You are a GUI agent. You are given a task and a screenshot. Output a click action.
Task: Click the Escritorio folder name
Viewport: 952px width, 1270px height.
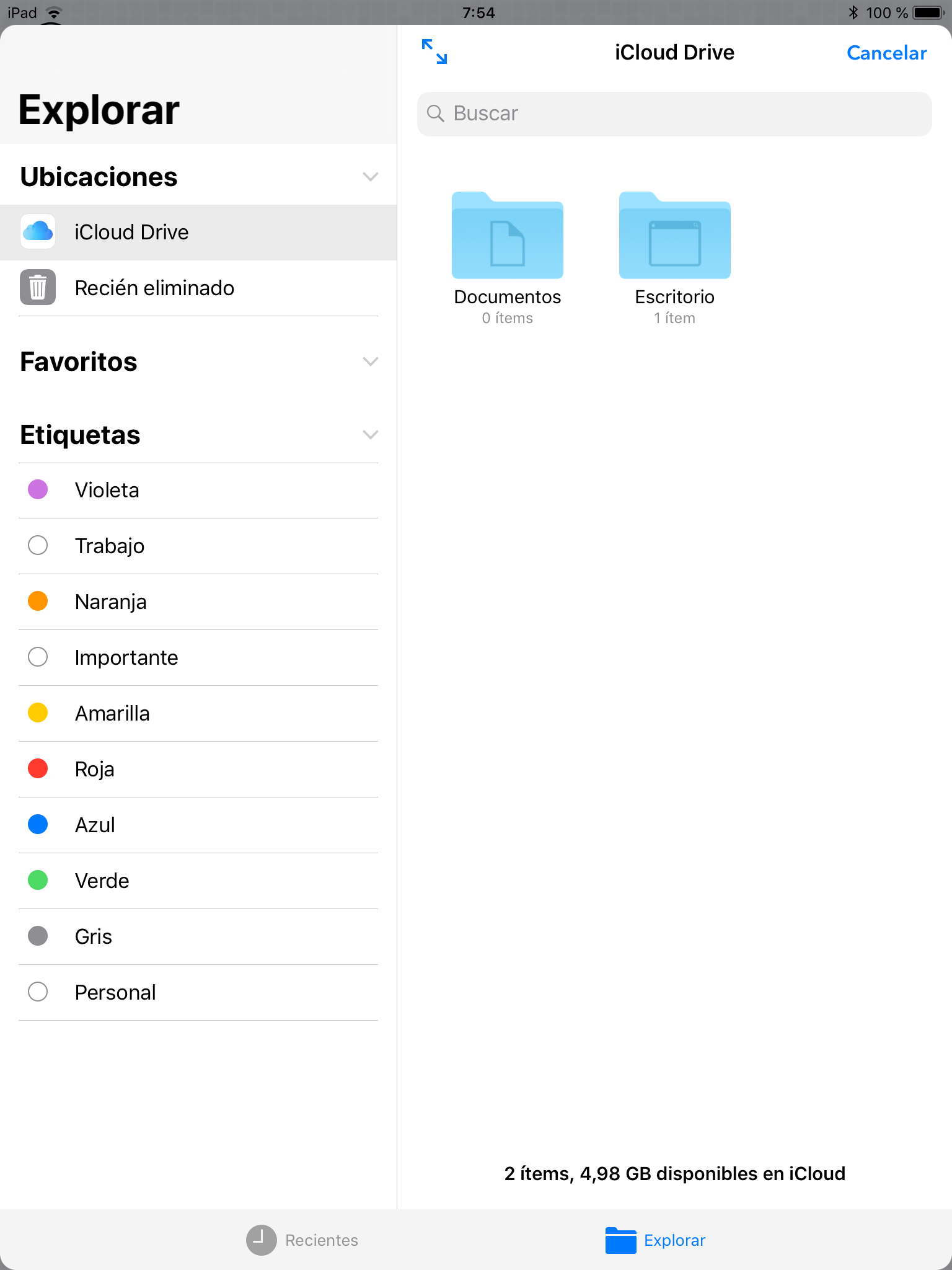click(x=675, y=297)
